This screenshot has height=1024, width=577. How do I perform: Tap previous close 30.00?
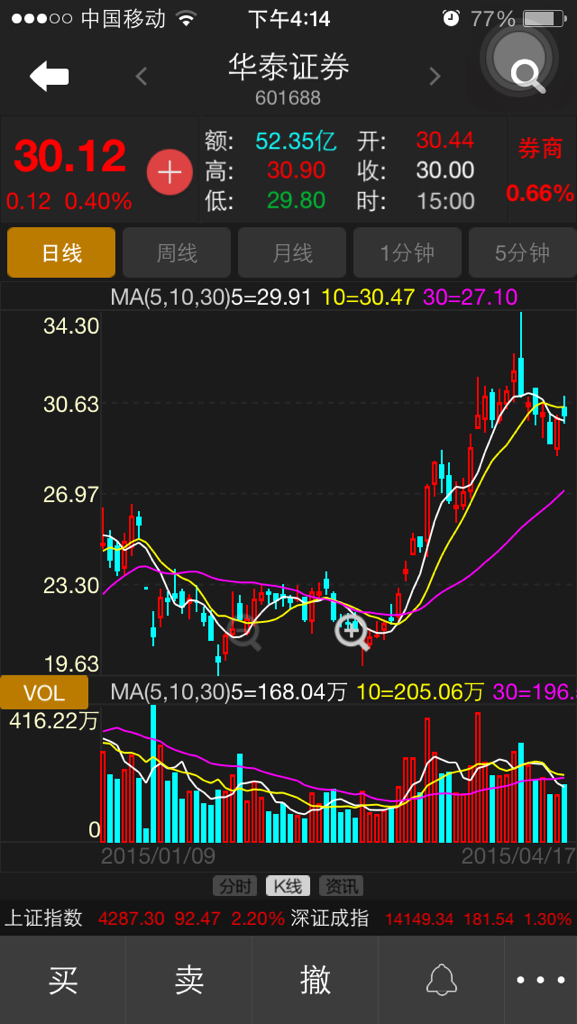(446, 171)
